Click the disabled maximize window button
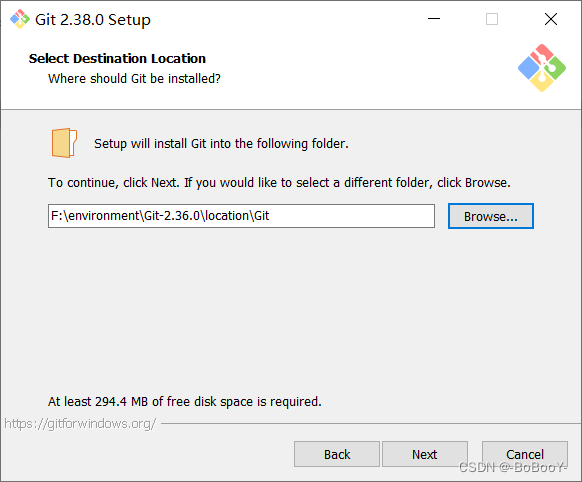This screenshot has height=482, width=582. coord(492,19)
